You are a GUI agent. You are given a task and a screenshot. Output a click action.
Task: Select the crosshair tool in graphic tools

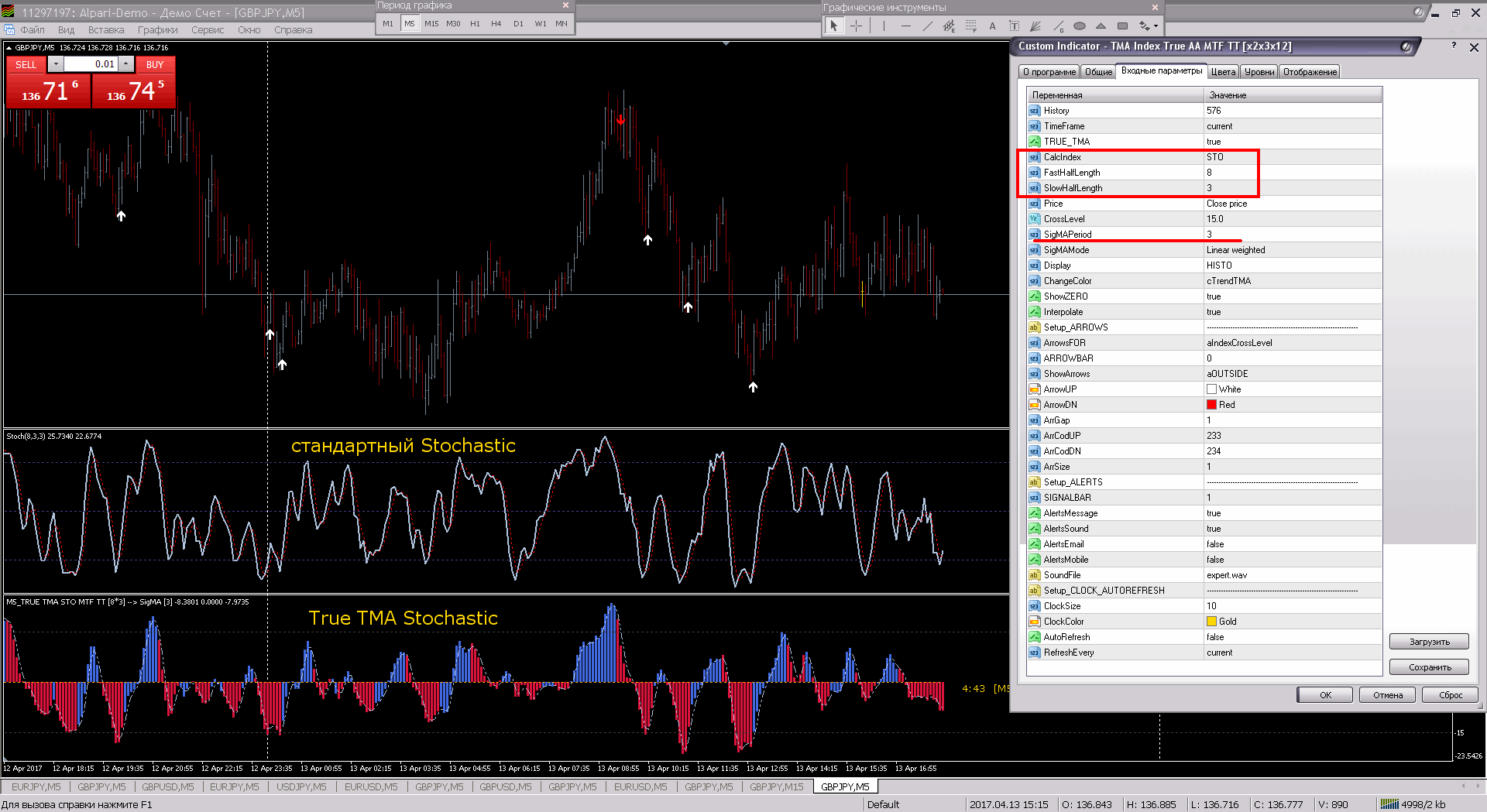tap(856, 26)
